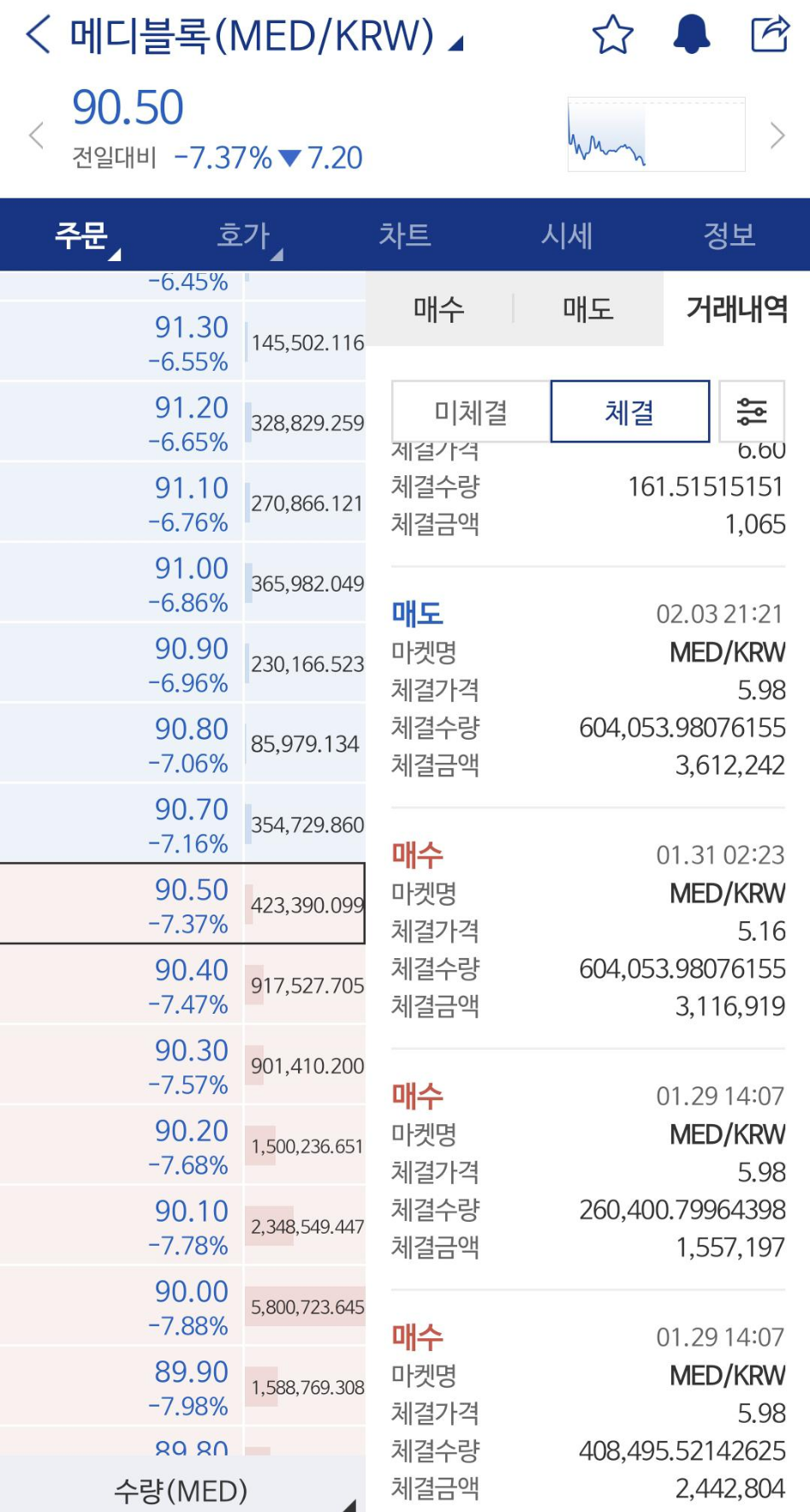Tap the 3,612,242 trade amount
This screenshot has width=810, height=1512.
[730, 765]
